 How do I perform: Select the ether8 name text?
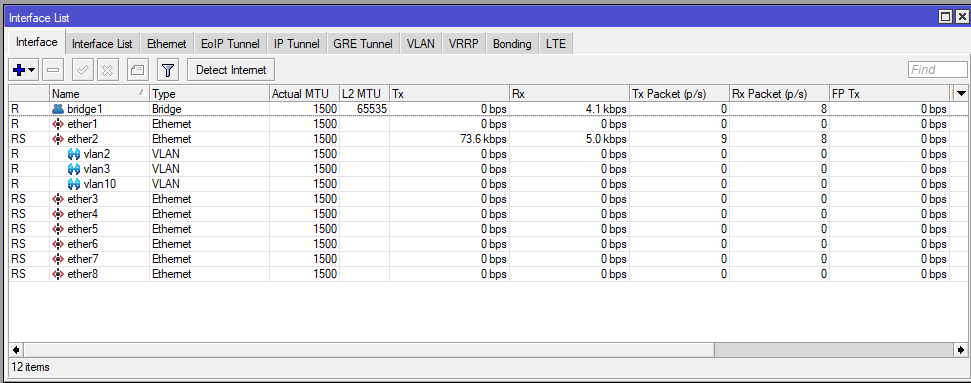pyautogui.click(x=82, y=274)
